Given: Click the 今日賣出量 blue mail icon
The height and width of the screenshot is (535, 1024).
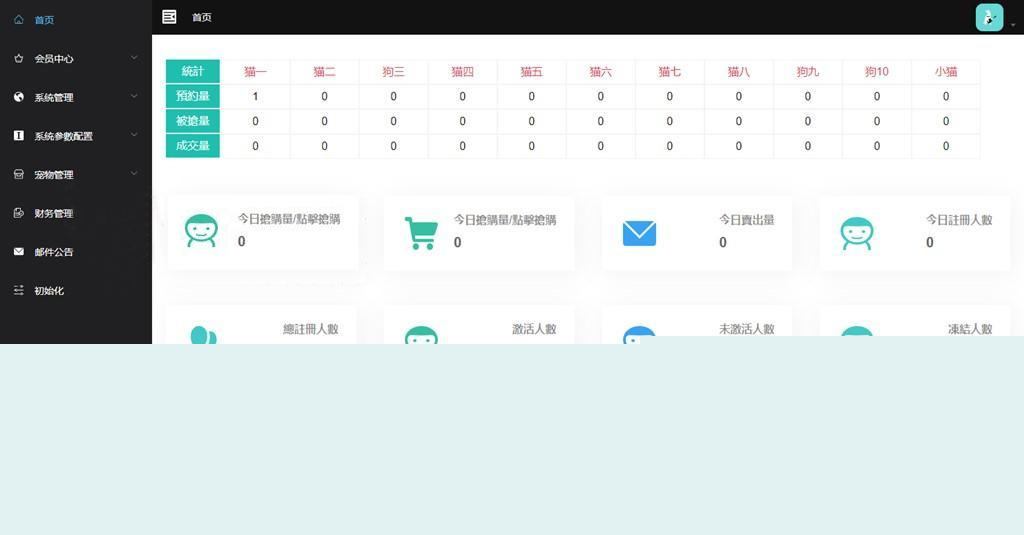Looking at the screenshot, I should (639, 233).
